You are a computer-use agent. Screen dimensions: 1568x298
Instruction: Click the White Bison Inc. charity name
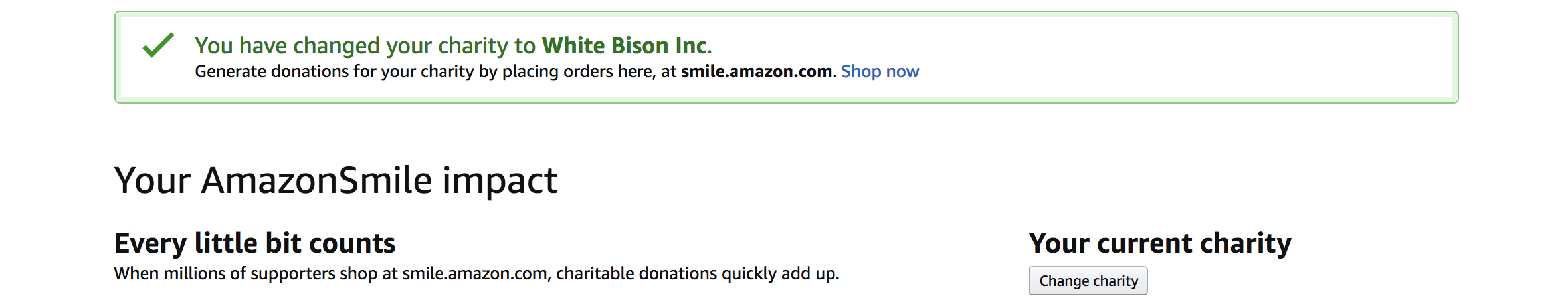point(625,45)
